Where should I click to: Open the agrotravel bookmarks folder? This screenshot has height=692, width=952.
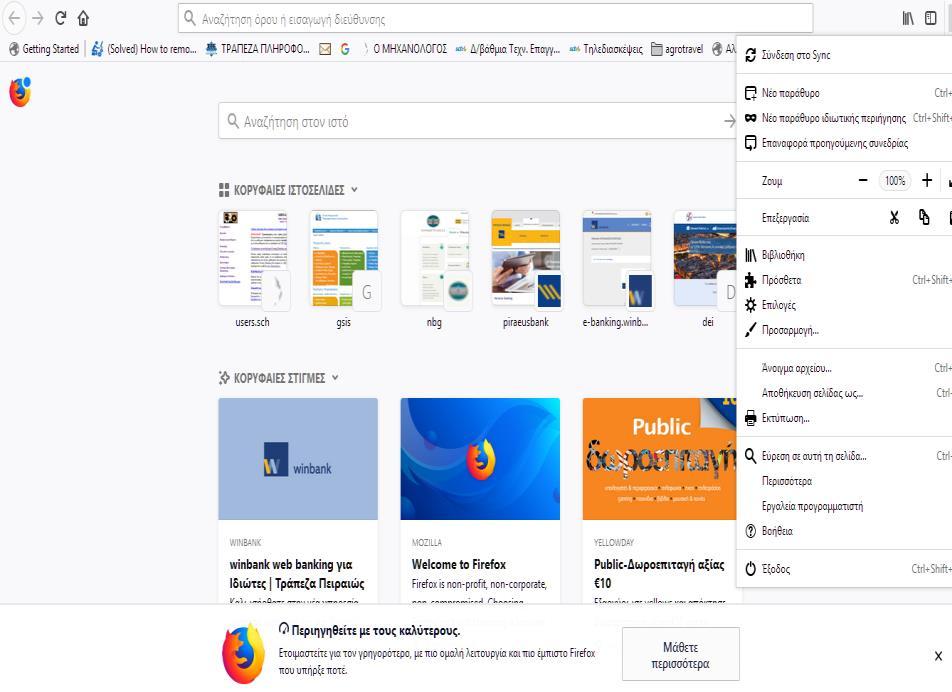coord(677,49)
